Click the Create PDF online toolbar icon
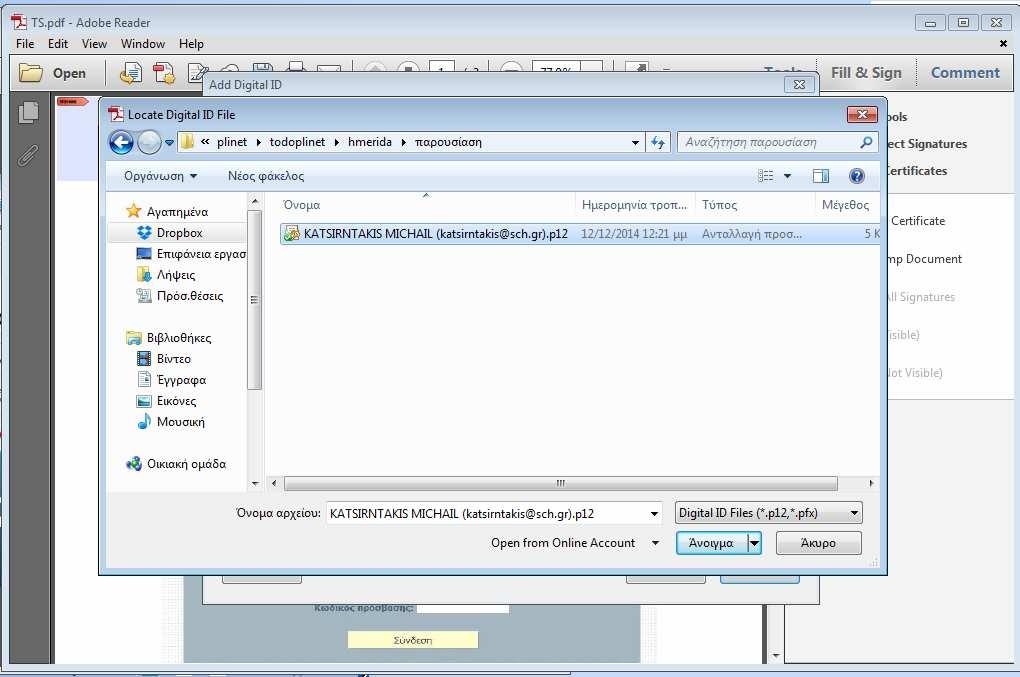Image resolution: width=1020 pixels, height=677 pixels. click(x=131, y=73)
